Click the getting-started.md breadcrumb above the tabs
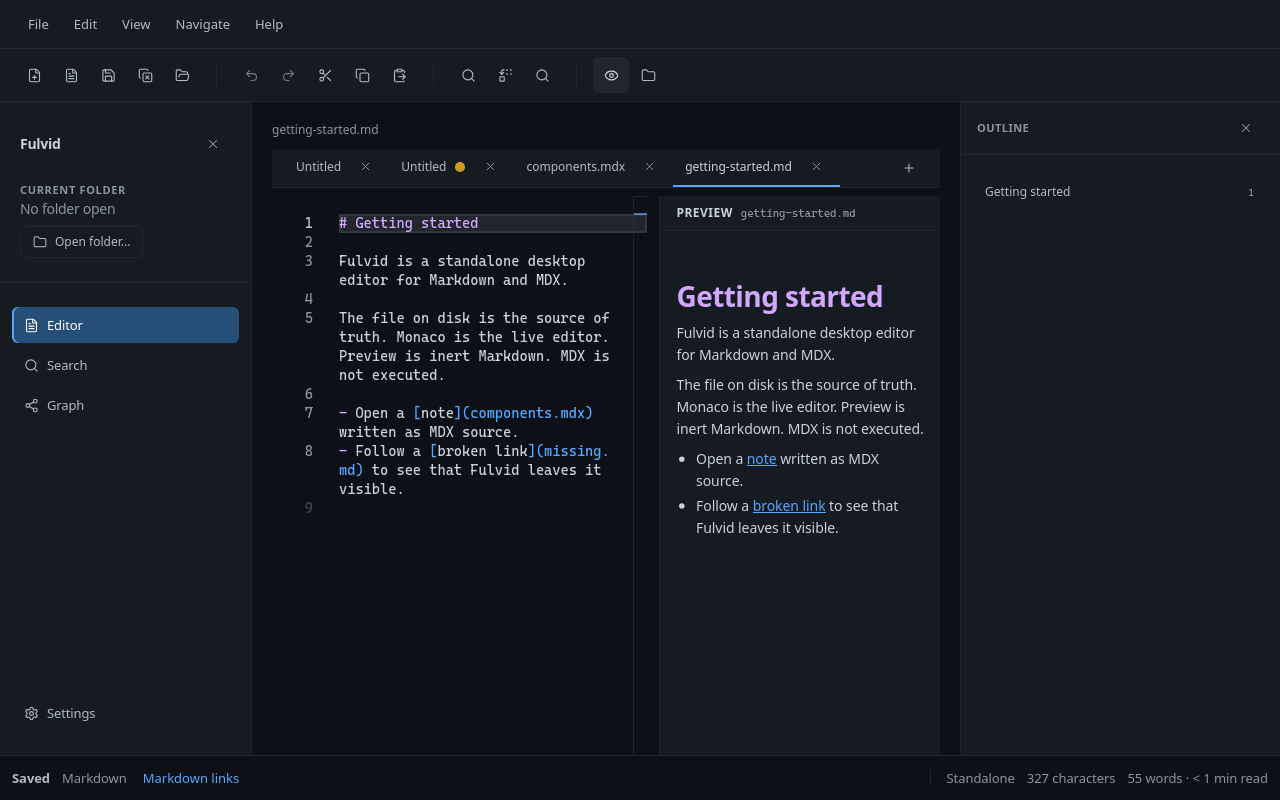Image resolution: width=1280 pixels, height=800 pixels. pyautogui.click(x=325, y=130)
